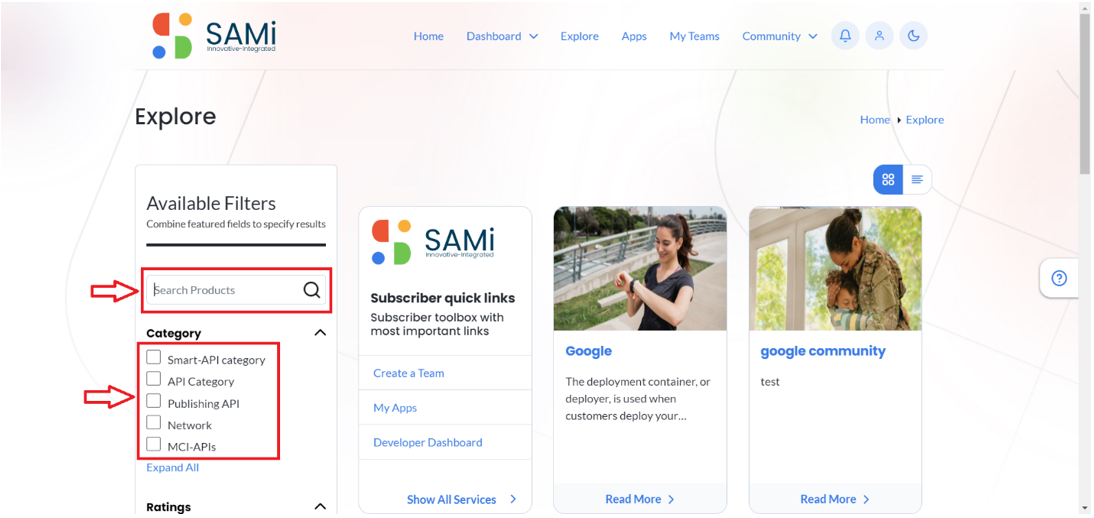
Task: Open the Dashboard dropdown menu
Action: [x=502, y=36]
